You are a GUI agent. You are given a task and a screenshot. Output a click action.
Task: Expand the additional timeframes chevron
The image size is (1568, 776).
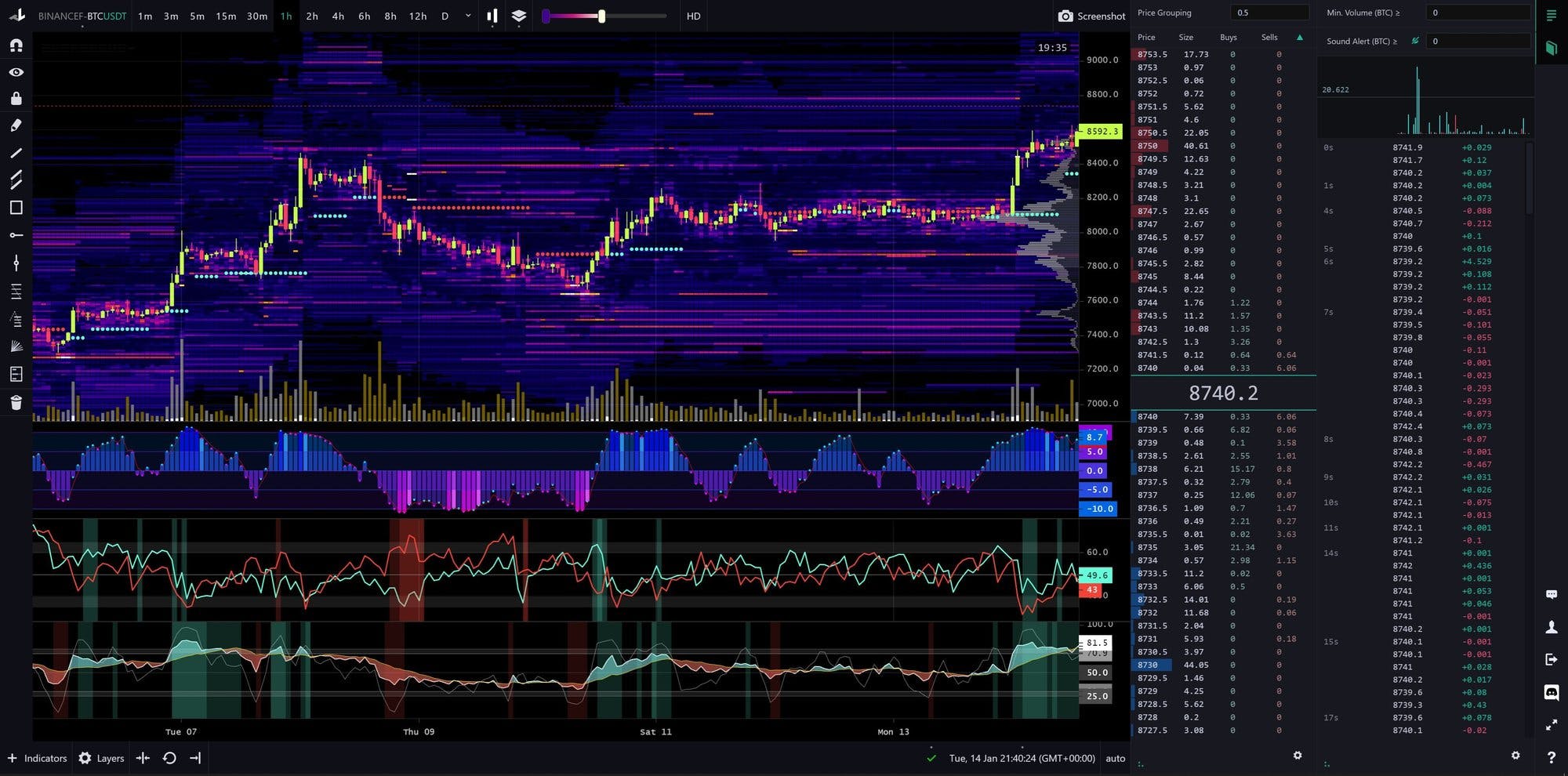(468, 16)
